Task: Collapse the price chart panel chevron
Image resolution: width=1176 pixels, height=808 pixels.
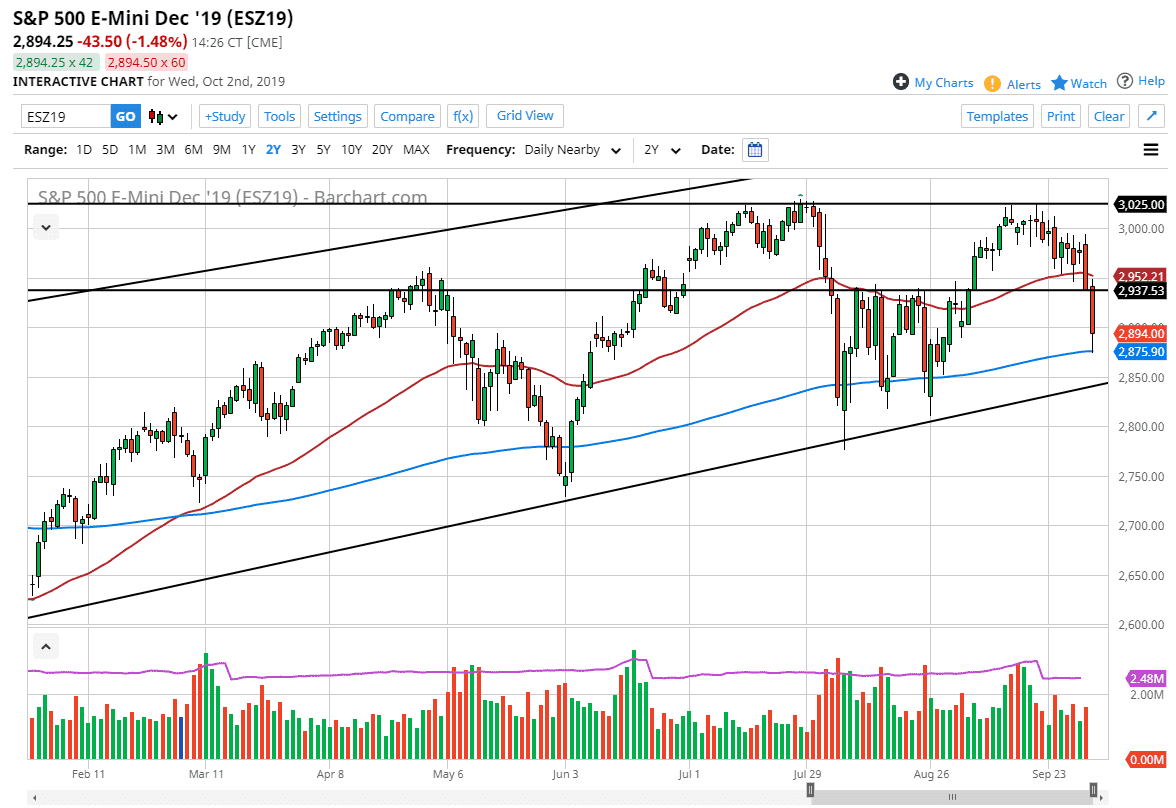Action: pos(46,227)
